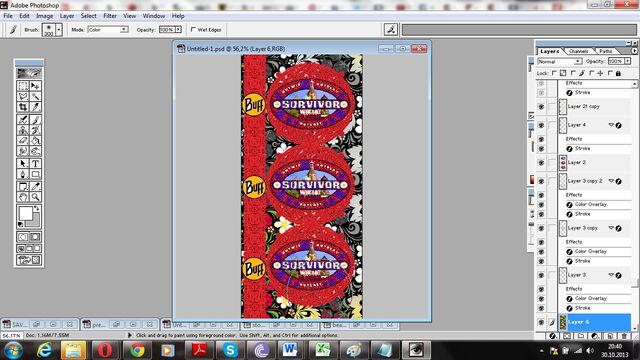The image size is (640, 360).
Task: Select the Type tool in toolbox
Action: pos(36,164)
